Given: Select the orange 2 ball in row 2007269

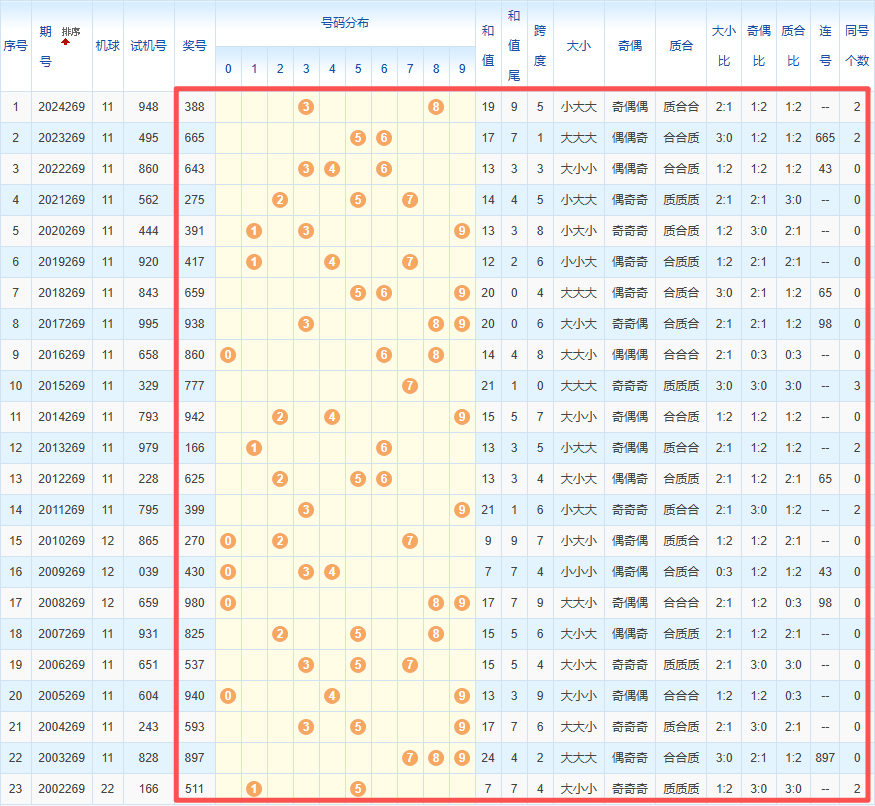Looking at the screenshot, I should click(280, 634).
